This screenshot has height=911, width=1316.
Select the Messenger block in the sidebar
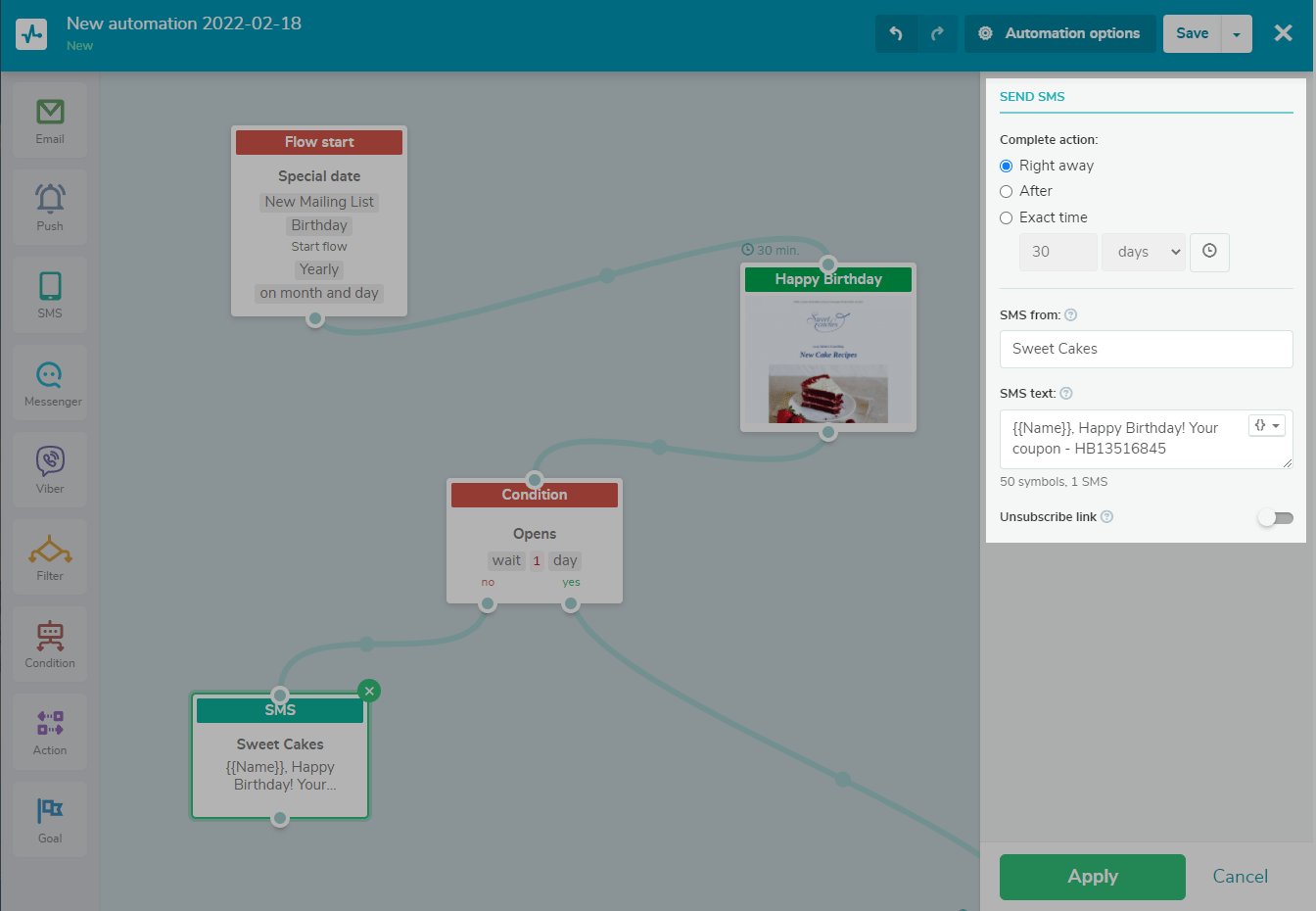[49, 380]
